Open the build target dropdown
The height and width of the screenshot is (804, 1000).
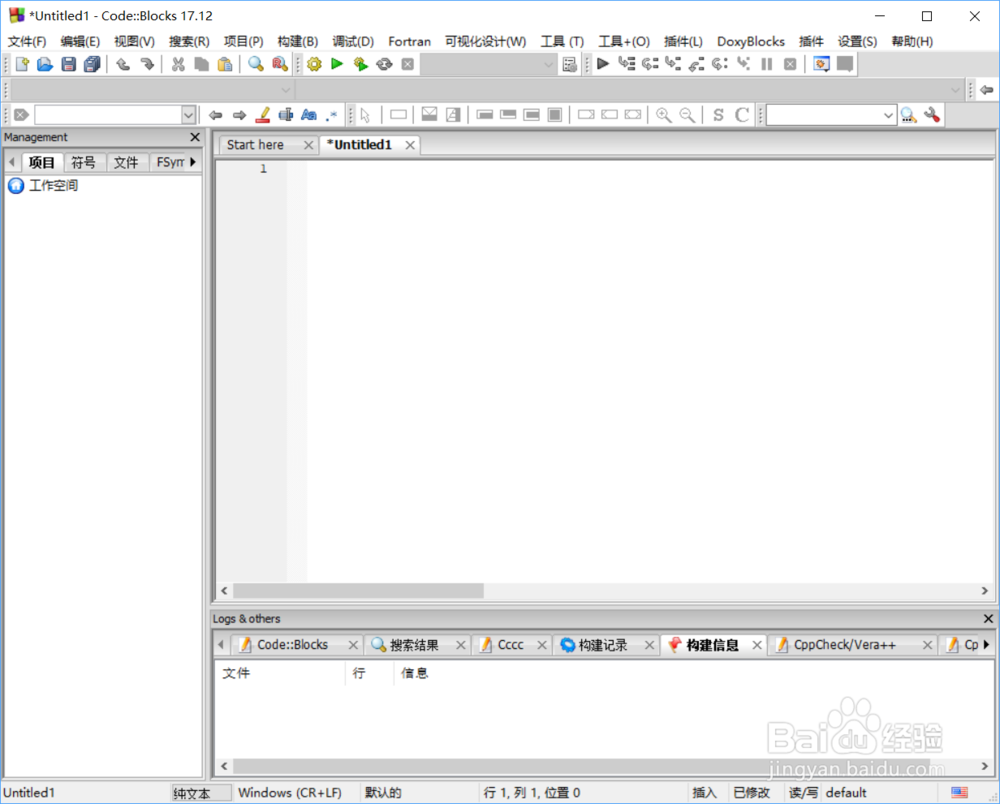pos(548,64)
